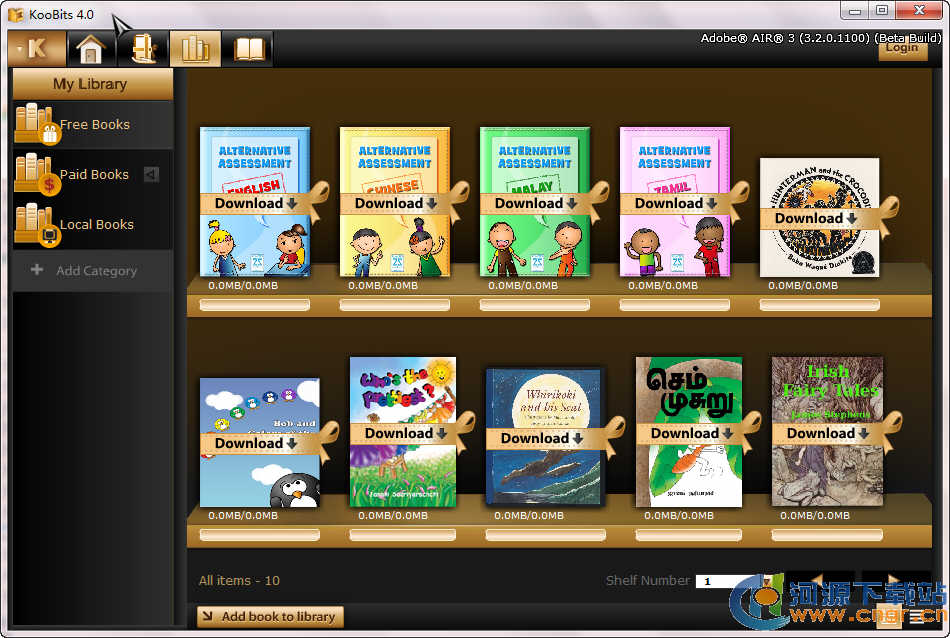This screenshot has height=638, width=950.
Task: Download the Irish Fairy Tales book
Action: point(827,433)
